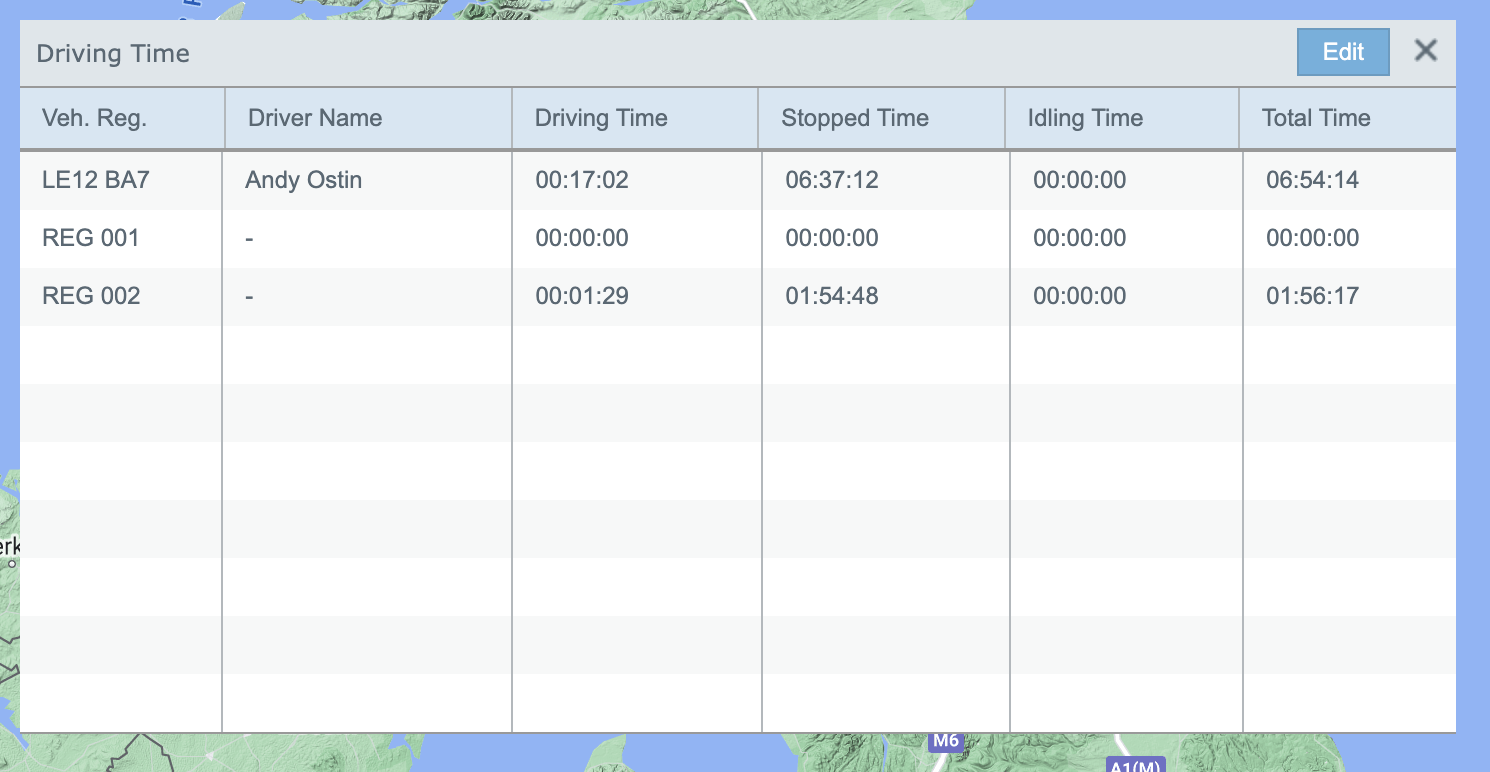1490x772 pixels.
Task: Sort by Veh. Reg. column header
Action: pyautogui.click(x=94, y=118)
